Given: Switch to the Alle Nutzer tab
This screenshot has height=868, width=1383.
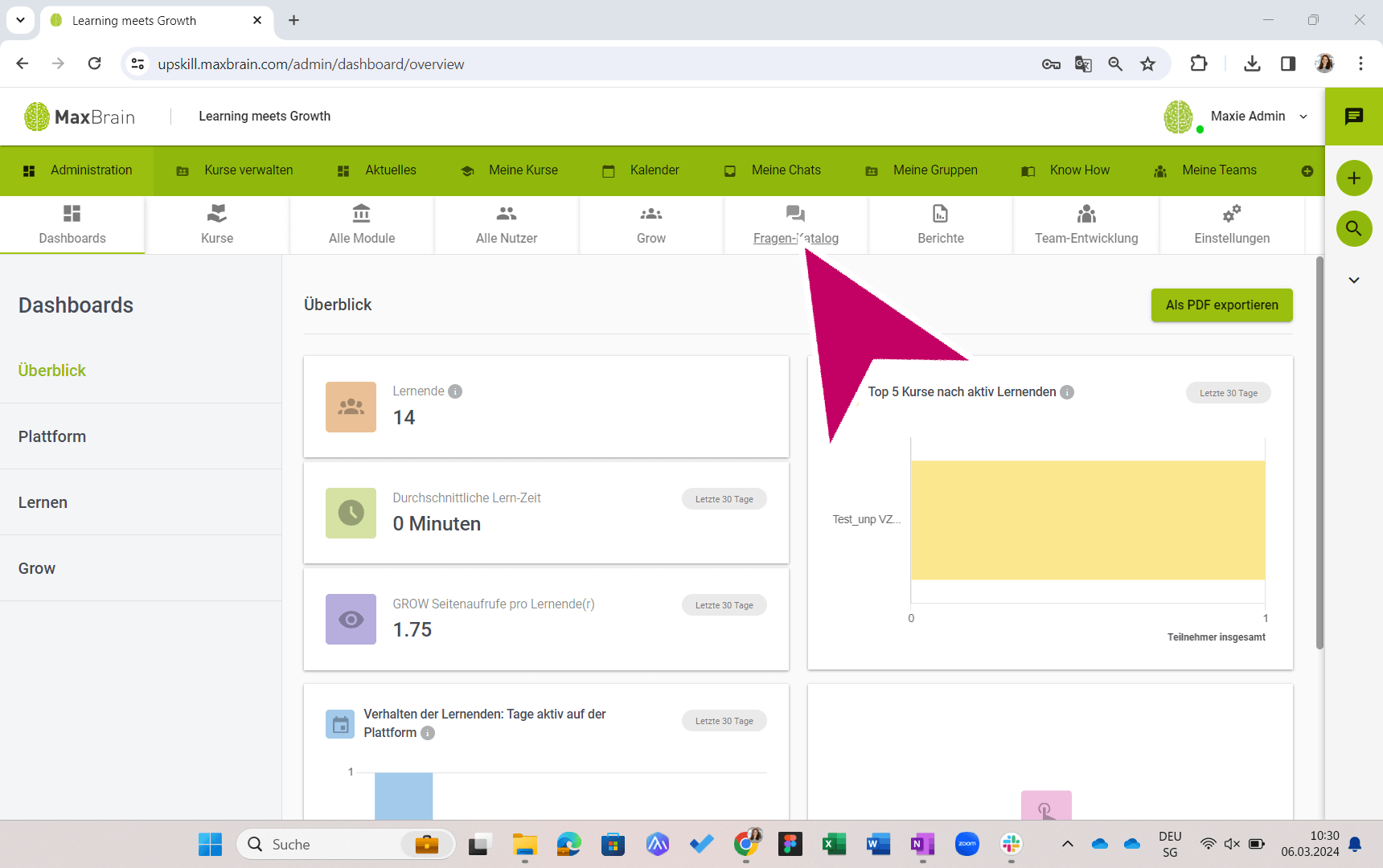Looking at the screenshot, I should pos(507,225).
